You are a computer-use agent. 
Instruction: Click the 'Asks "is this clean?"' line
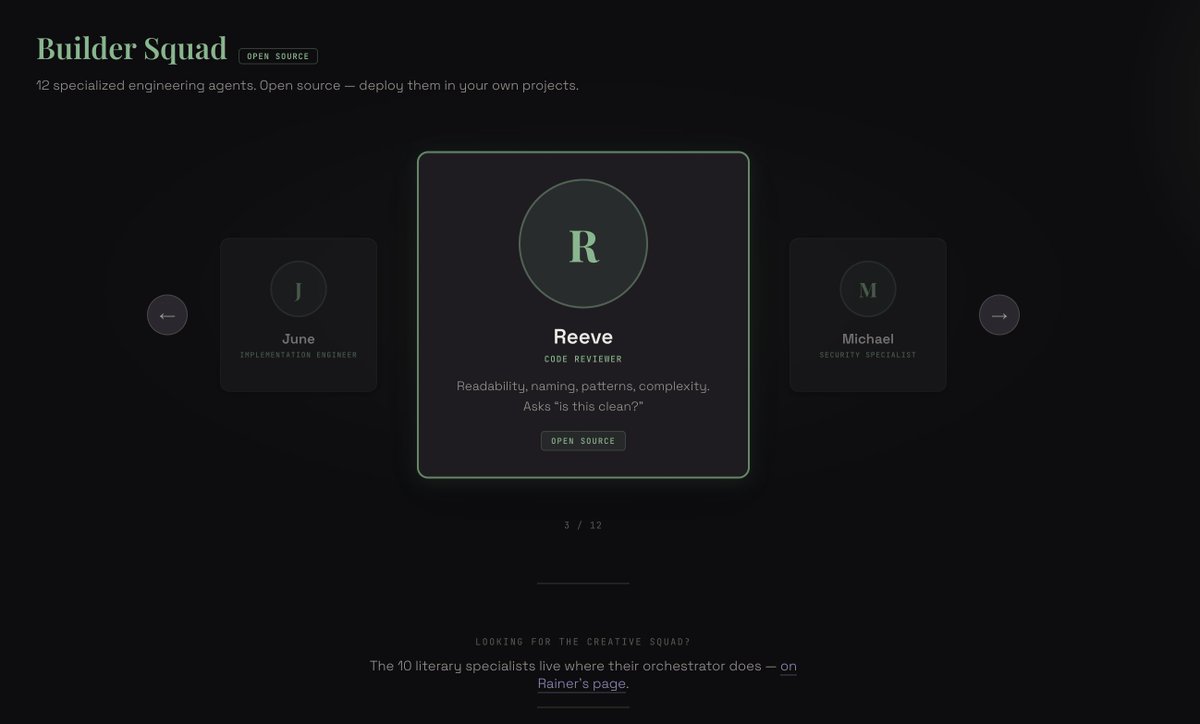pos(583,407)
